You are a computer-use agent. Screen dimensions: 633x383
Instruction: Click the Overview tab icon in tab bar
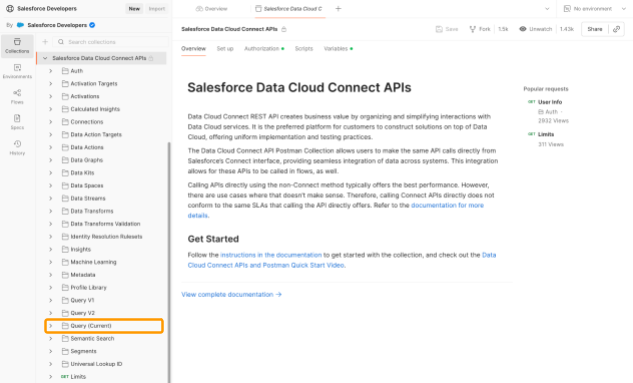pos(199,8)
